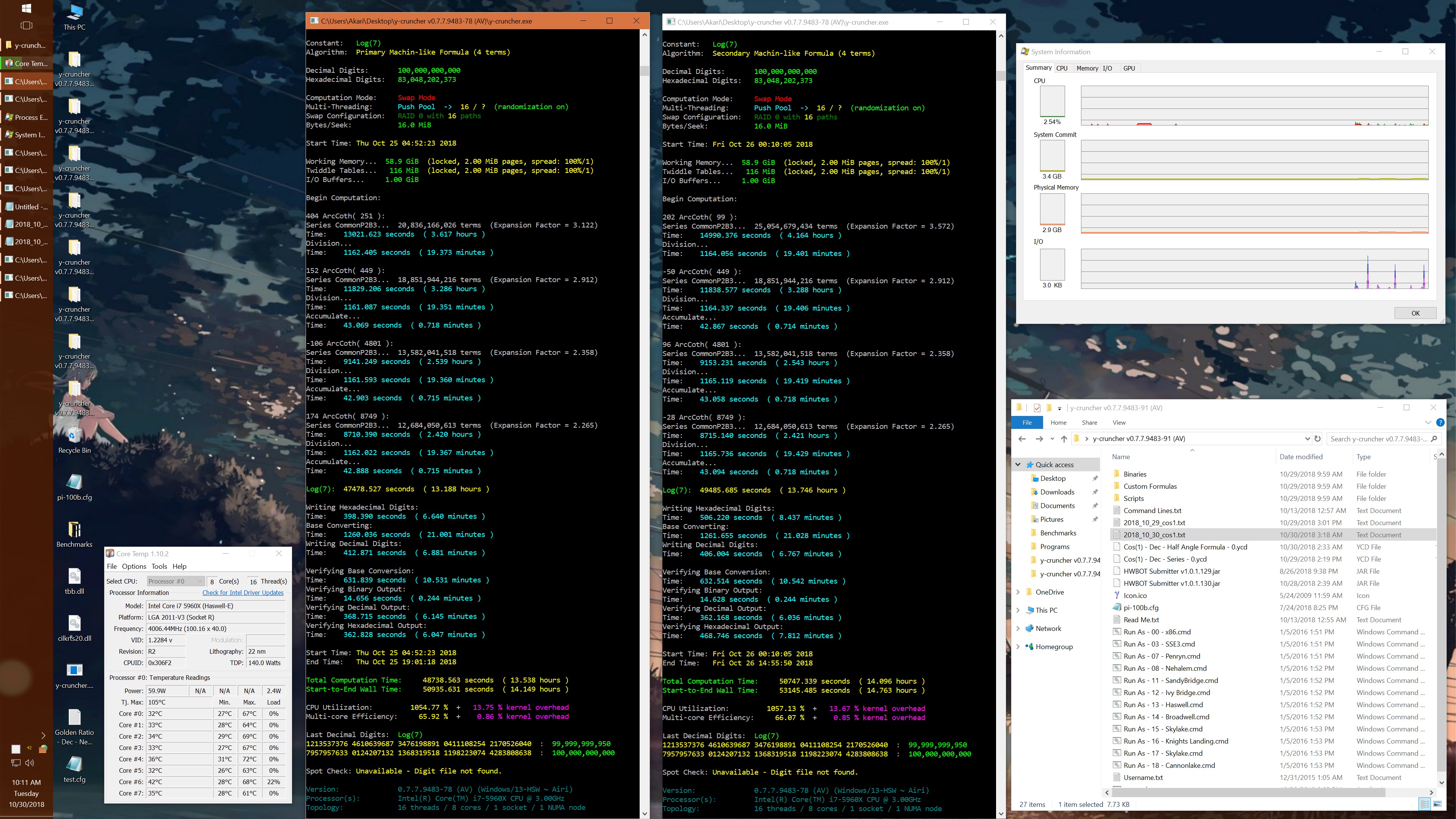Click the Explorer back arrow

pos(1022,439)
